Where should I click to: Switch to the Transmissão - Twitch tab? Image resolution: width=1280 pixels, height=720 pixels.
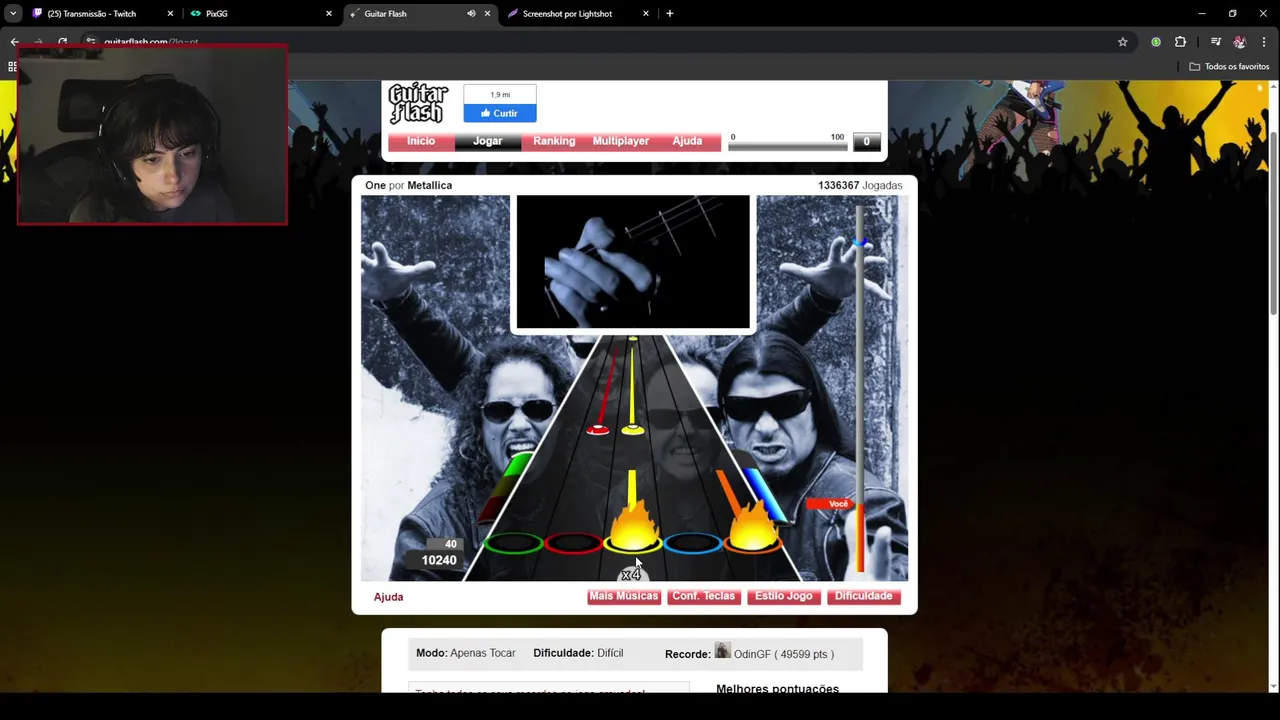[x=101, y=14]
